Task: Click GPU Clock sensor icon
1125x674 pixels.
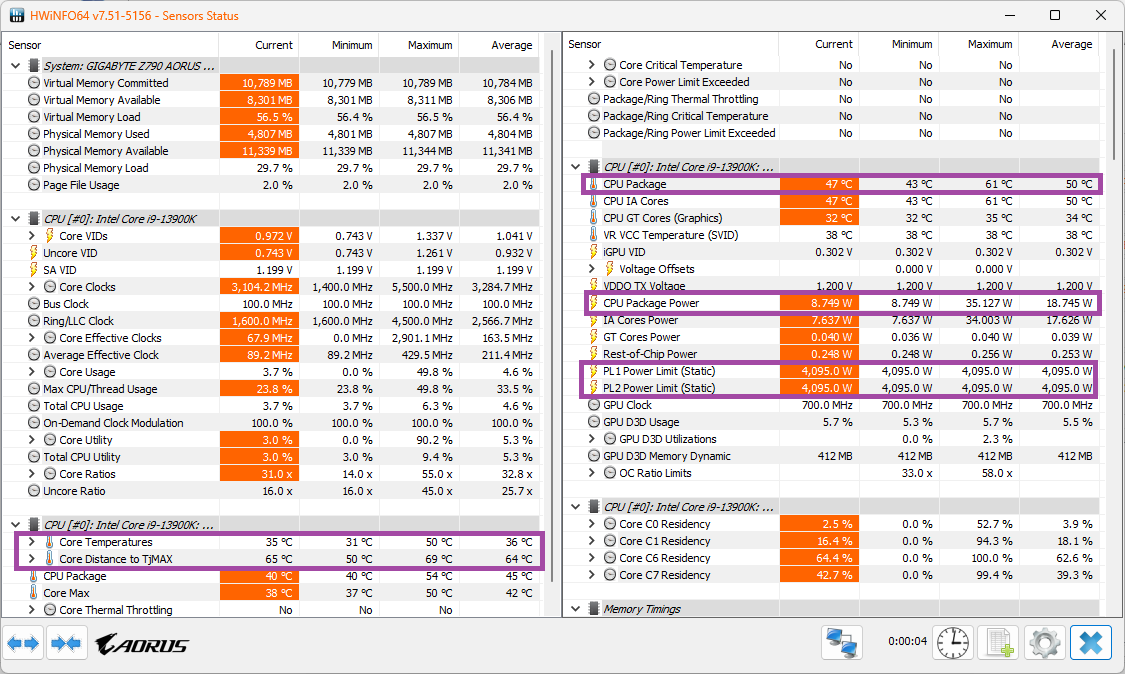Action: 593,405
